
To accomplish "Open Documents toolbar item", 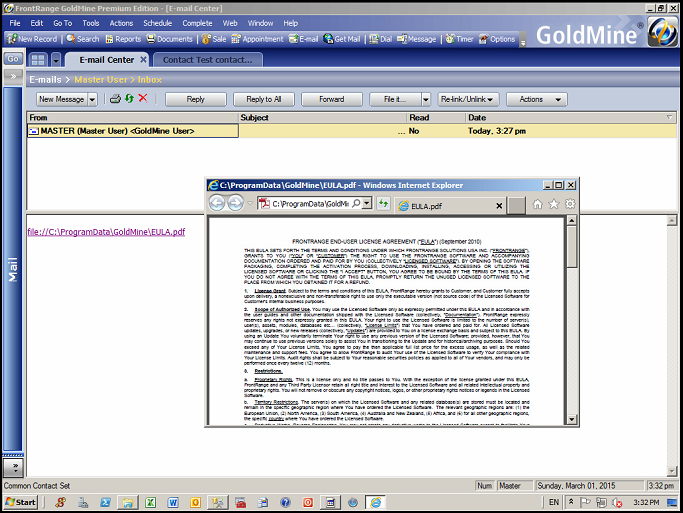I will click(169, 39).
